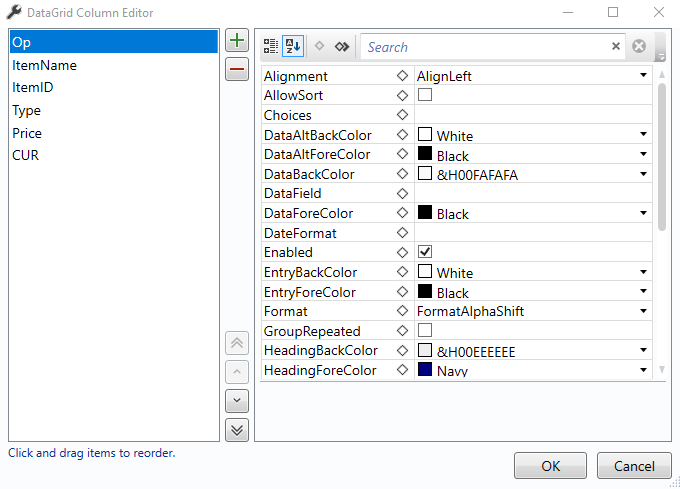Image resolution: width=680 pixels, height=489 pixels.
Task: Remove selected column with minus icon
Action: point(237,69)
